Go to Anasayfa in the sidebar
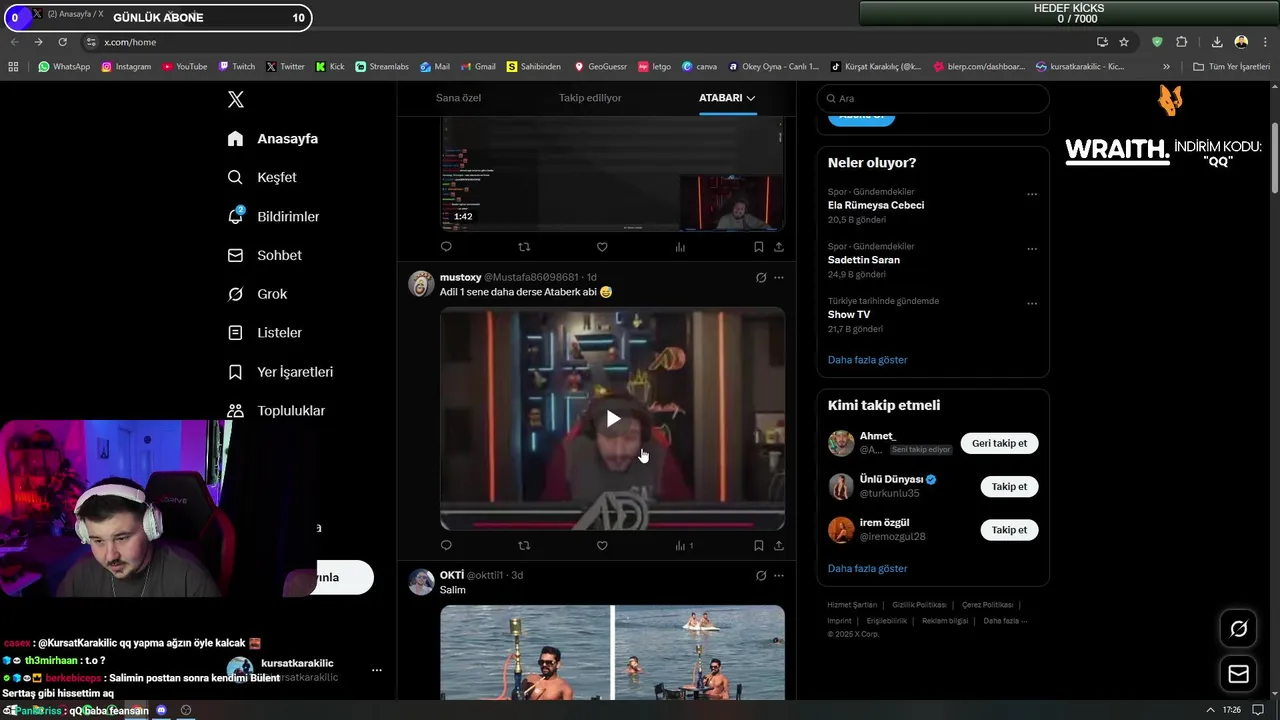This screenshot has height=720, width=1280. point(273,139)
